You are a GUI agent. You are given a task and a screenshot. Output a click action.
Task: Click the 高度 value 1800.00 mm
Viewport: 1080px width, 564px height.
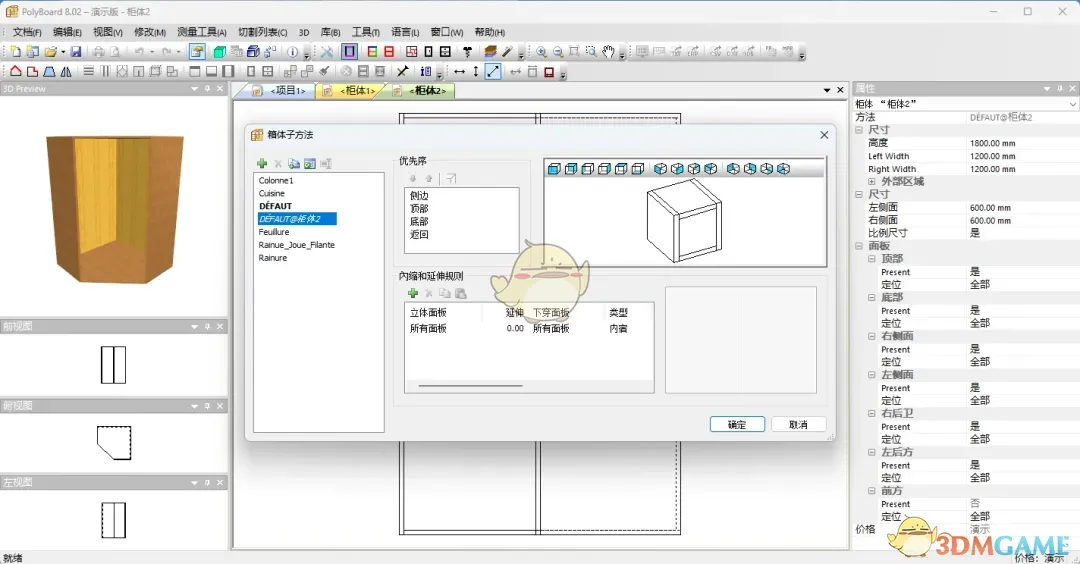[993, 143]
